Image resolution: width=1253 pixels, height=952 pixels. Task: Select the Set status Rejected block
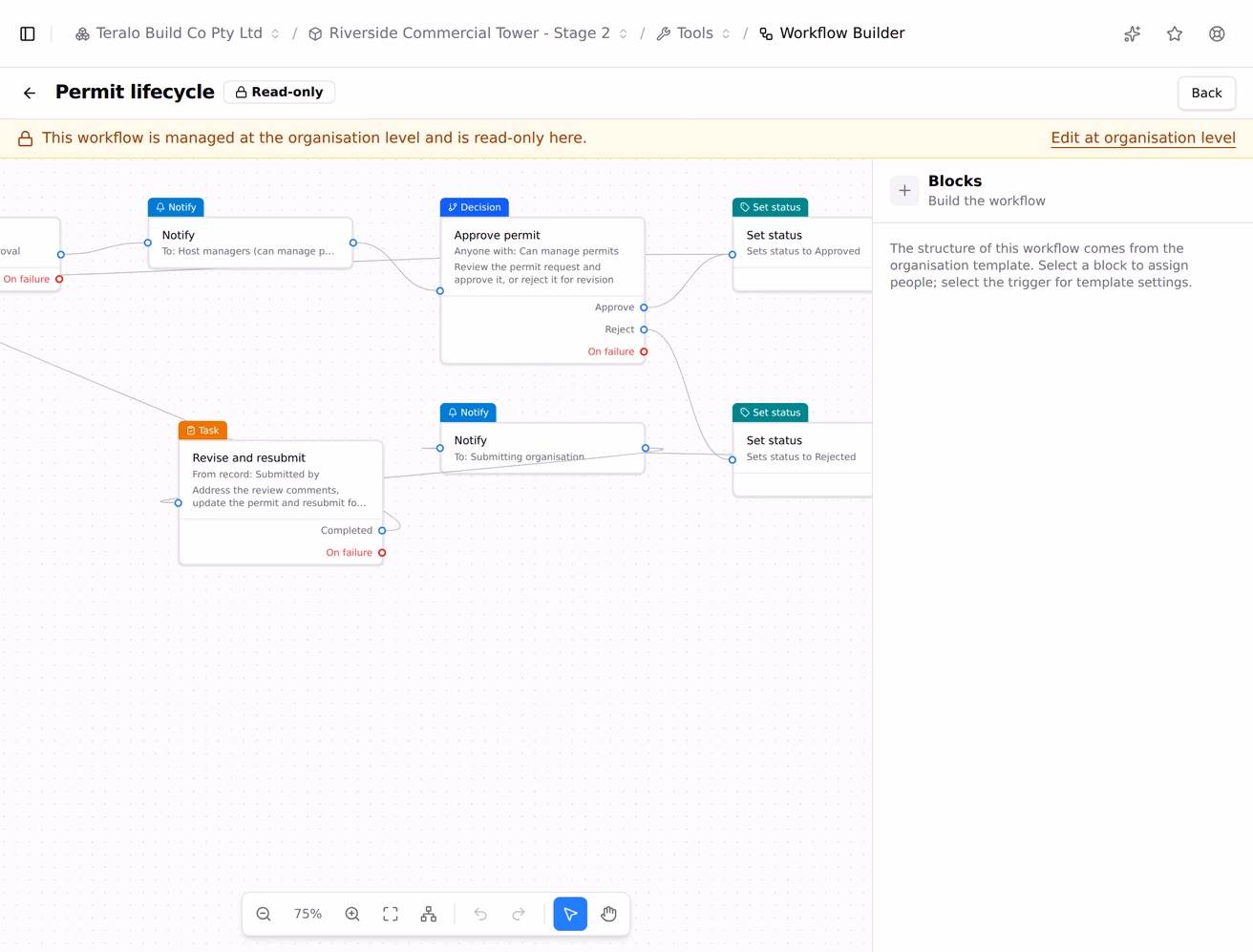point(802,459)
